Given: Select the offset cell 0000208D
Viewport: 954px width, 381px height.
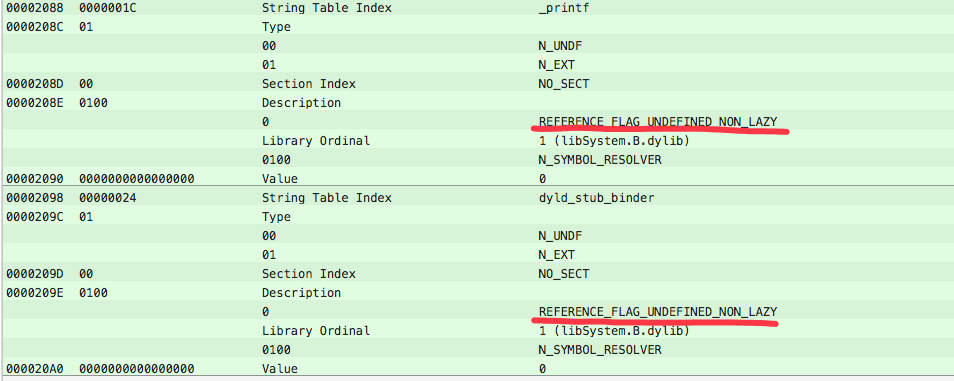Looking at the screenshot, I should tap(35, 84).
